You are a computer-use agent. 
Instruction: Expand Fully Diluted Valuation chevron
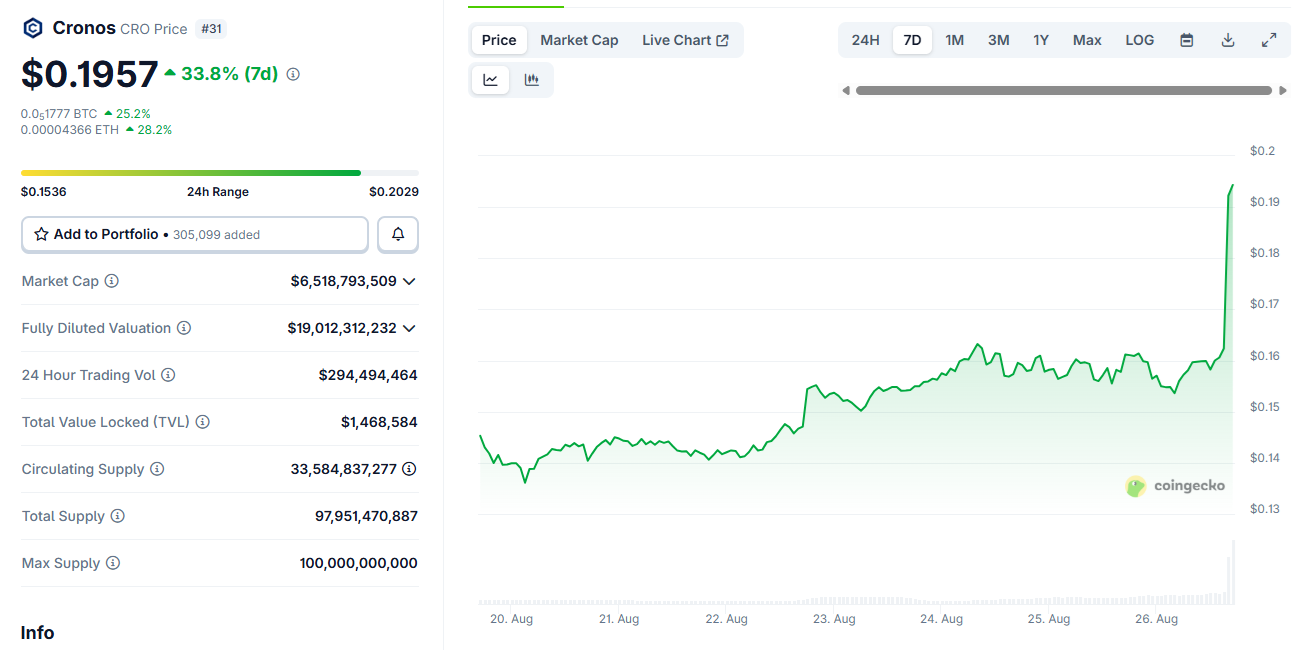pos(409,328)
